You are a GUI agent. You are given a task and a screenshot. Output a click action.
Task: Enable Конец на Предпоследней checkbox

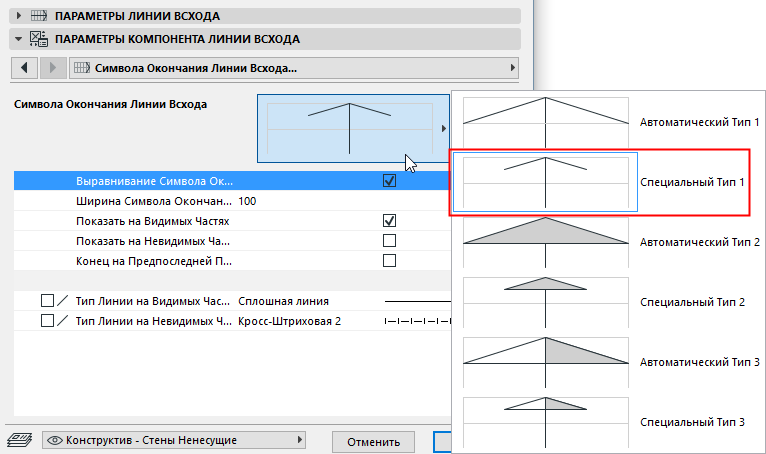(x=389, y=261)
